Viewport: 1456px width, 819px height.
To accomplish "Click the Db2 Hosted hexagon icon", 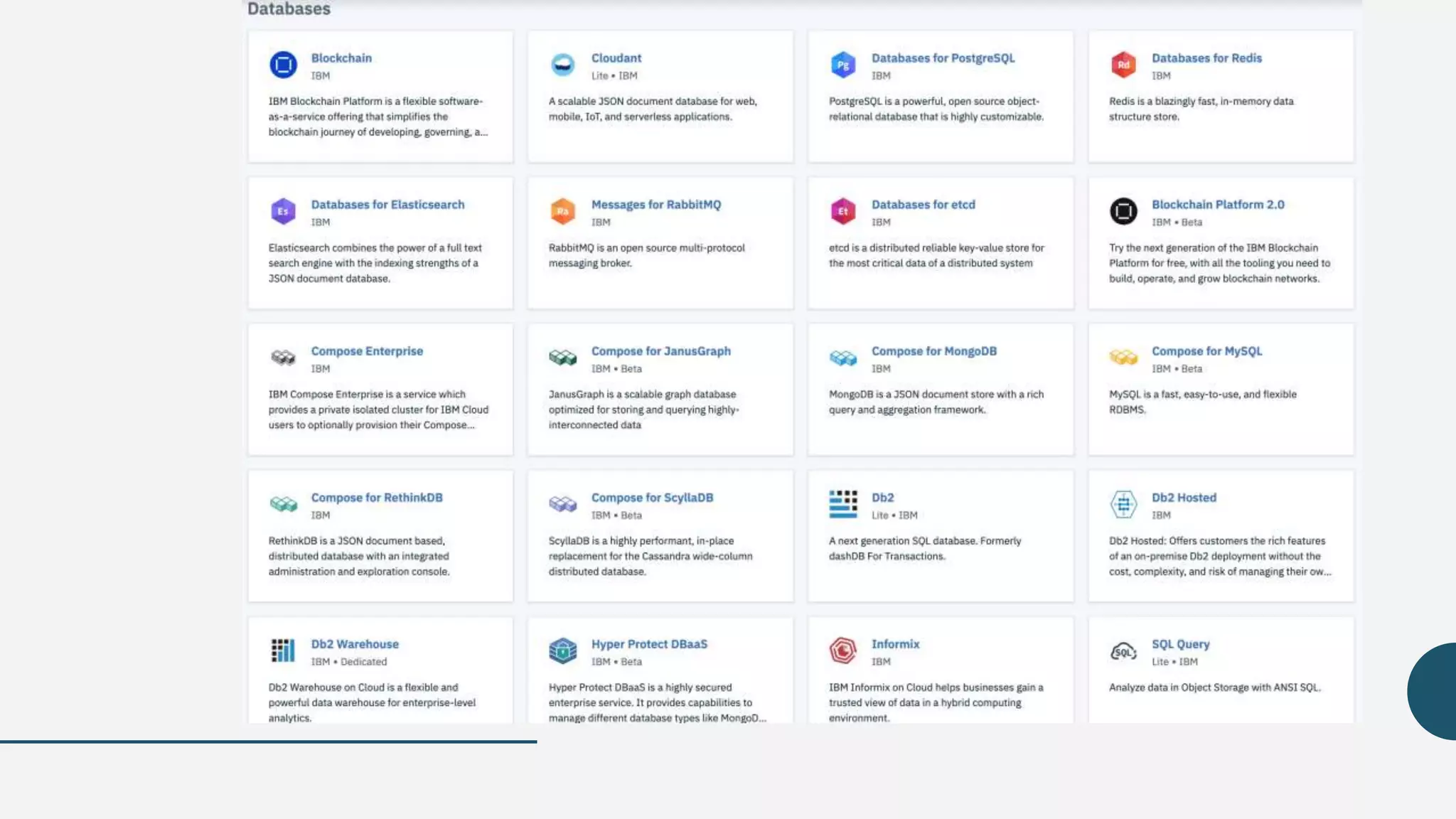I will click(1123, 505).
